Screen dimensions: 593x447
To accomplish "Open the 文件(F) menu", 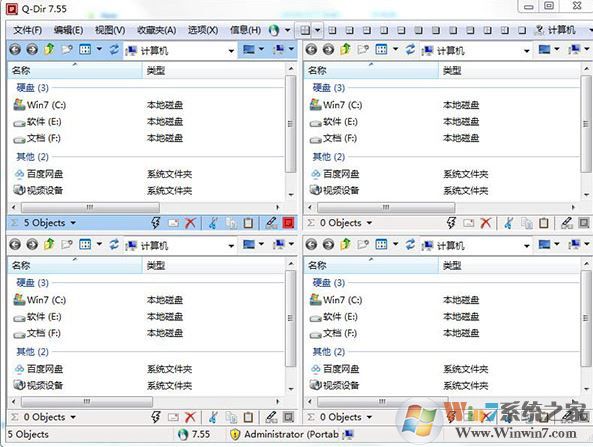I will 28,30.
